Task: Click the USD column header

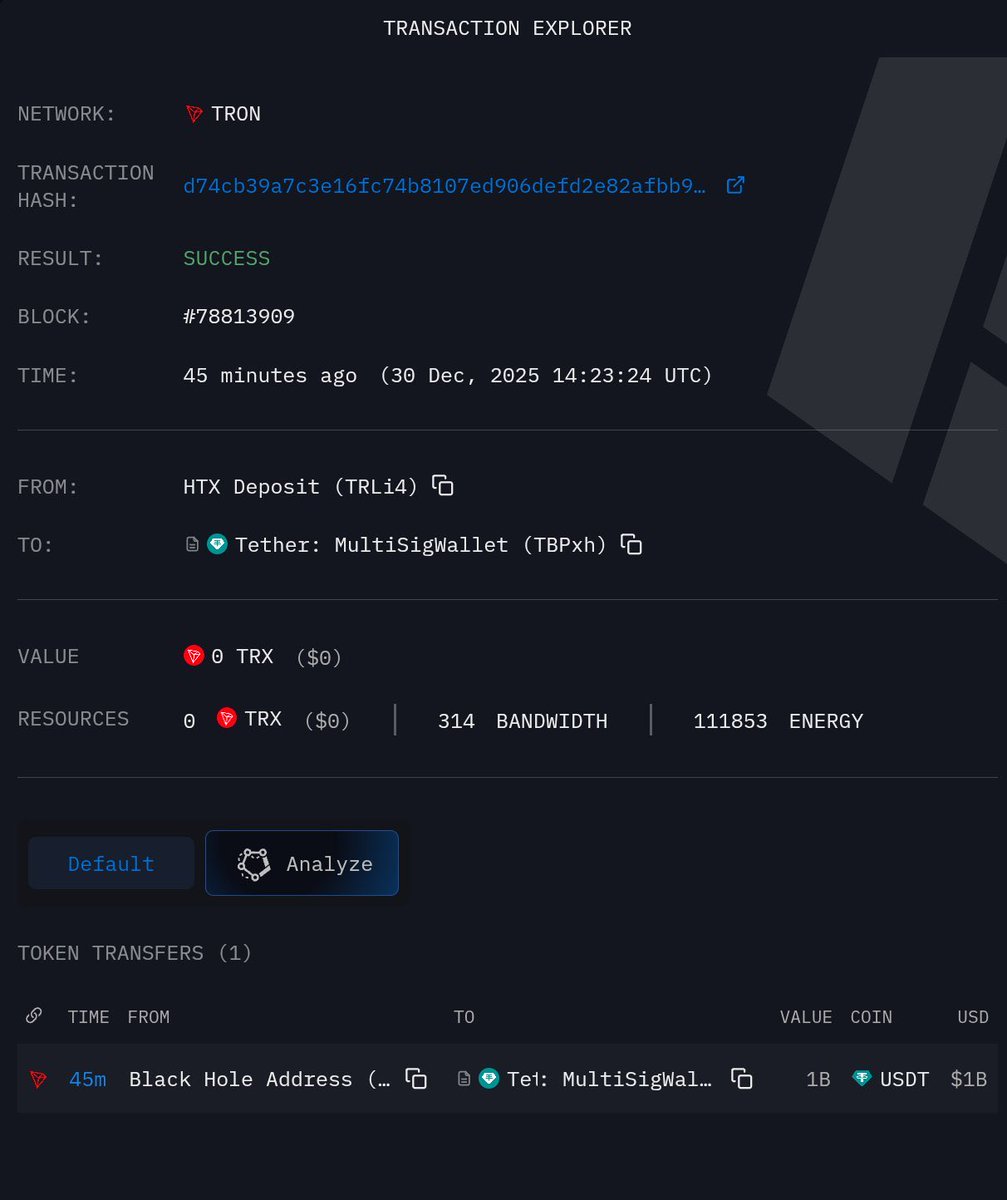Action: (973, 1017)
